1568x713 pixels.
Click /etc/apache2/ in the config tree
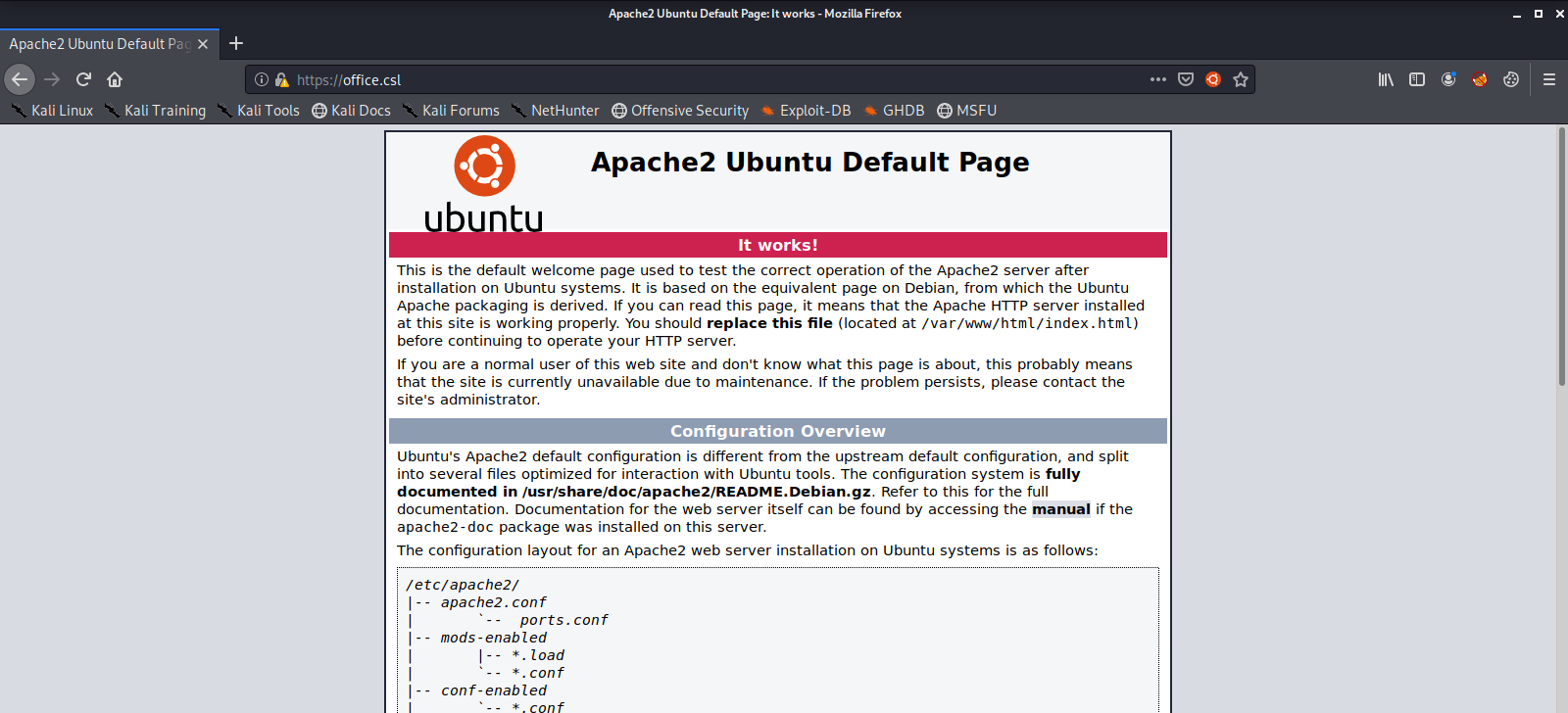pos(463,585)
